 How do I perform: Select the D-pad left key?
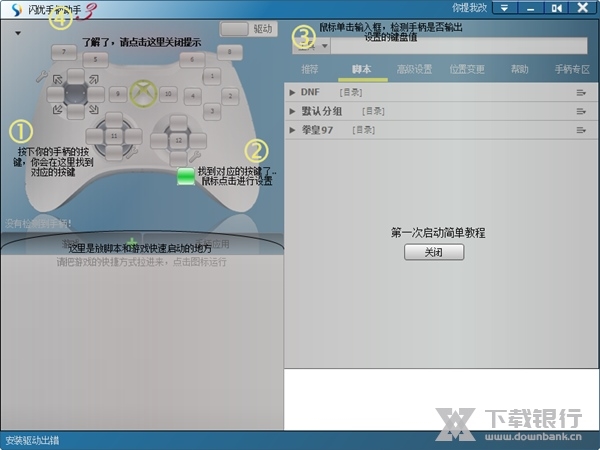[55, 94]
